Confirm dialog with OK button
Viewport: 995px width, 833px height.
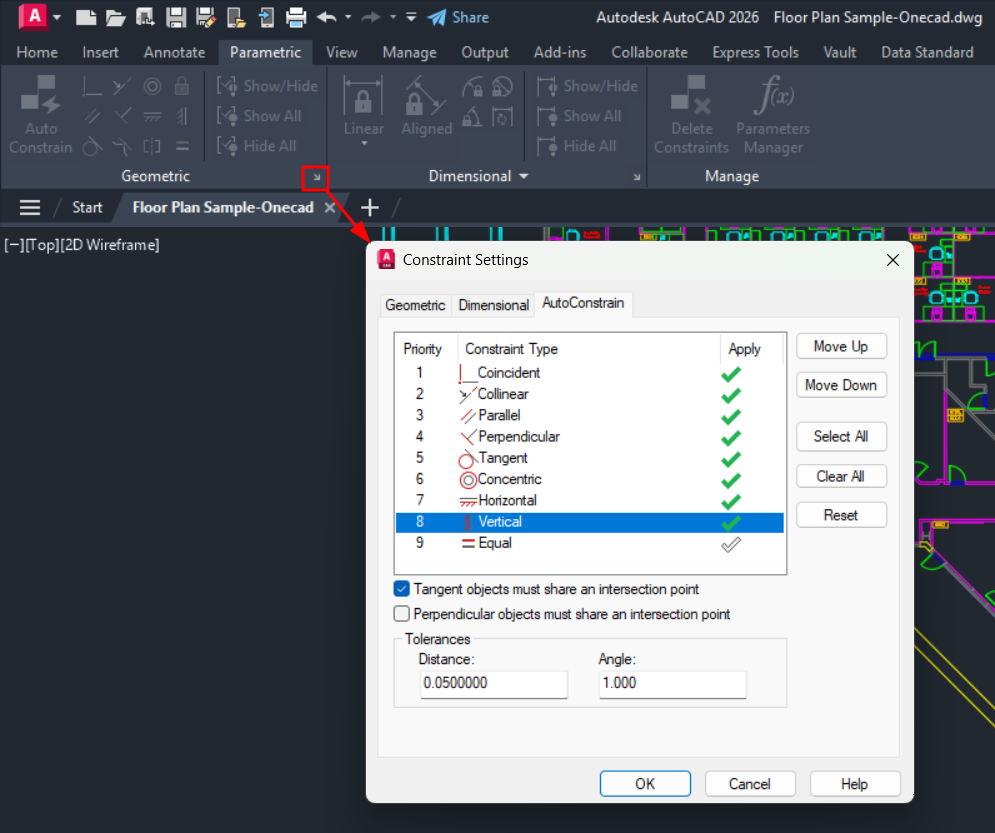[645, 784]
